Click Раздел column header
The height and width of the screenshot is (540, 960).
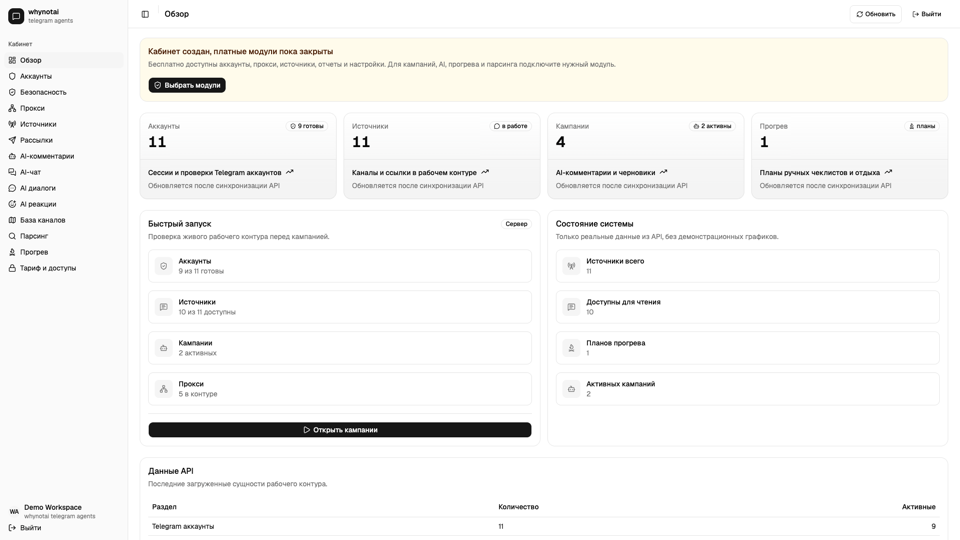tap(164, 507)
